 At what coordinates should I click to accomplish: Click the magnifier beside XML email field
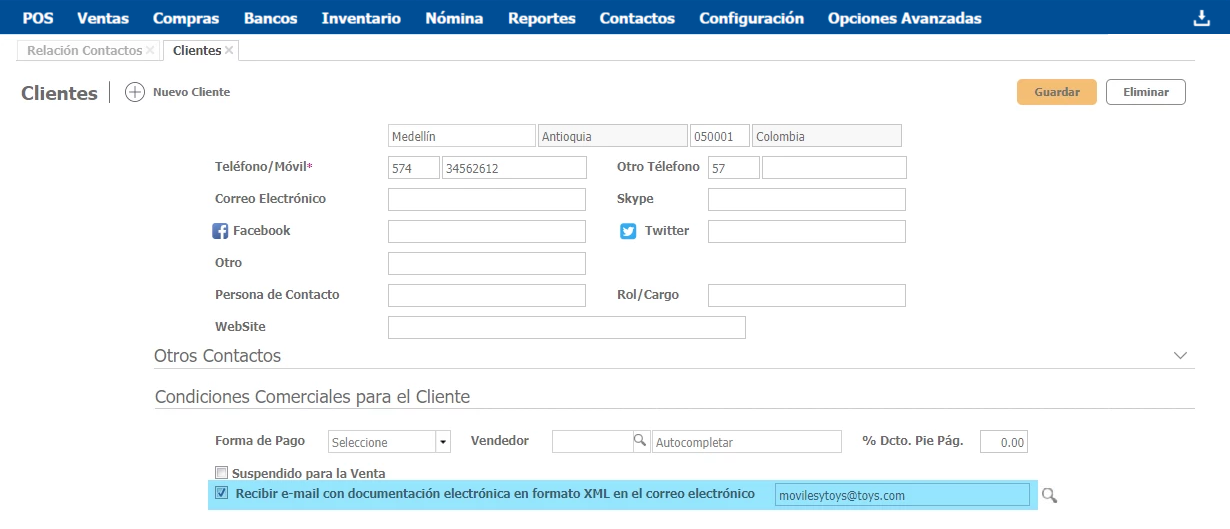coord(1049,495)
